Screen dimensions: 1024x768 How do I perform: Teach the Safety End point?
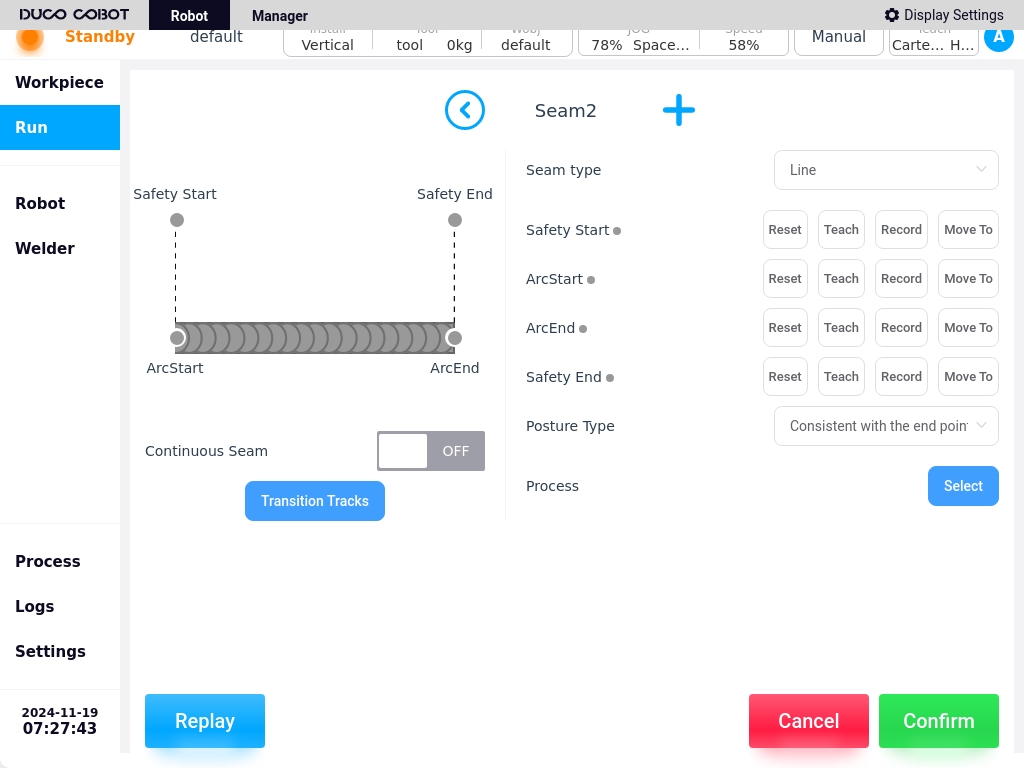click(841, 376)
